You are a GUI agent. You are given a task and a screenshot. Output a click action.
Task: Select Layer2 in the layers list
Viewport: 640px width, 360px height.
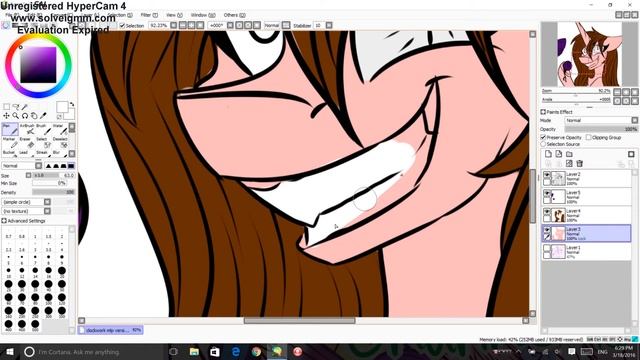point(586,178)
